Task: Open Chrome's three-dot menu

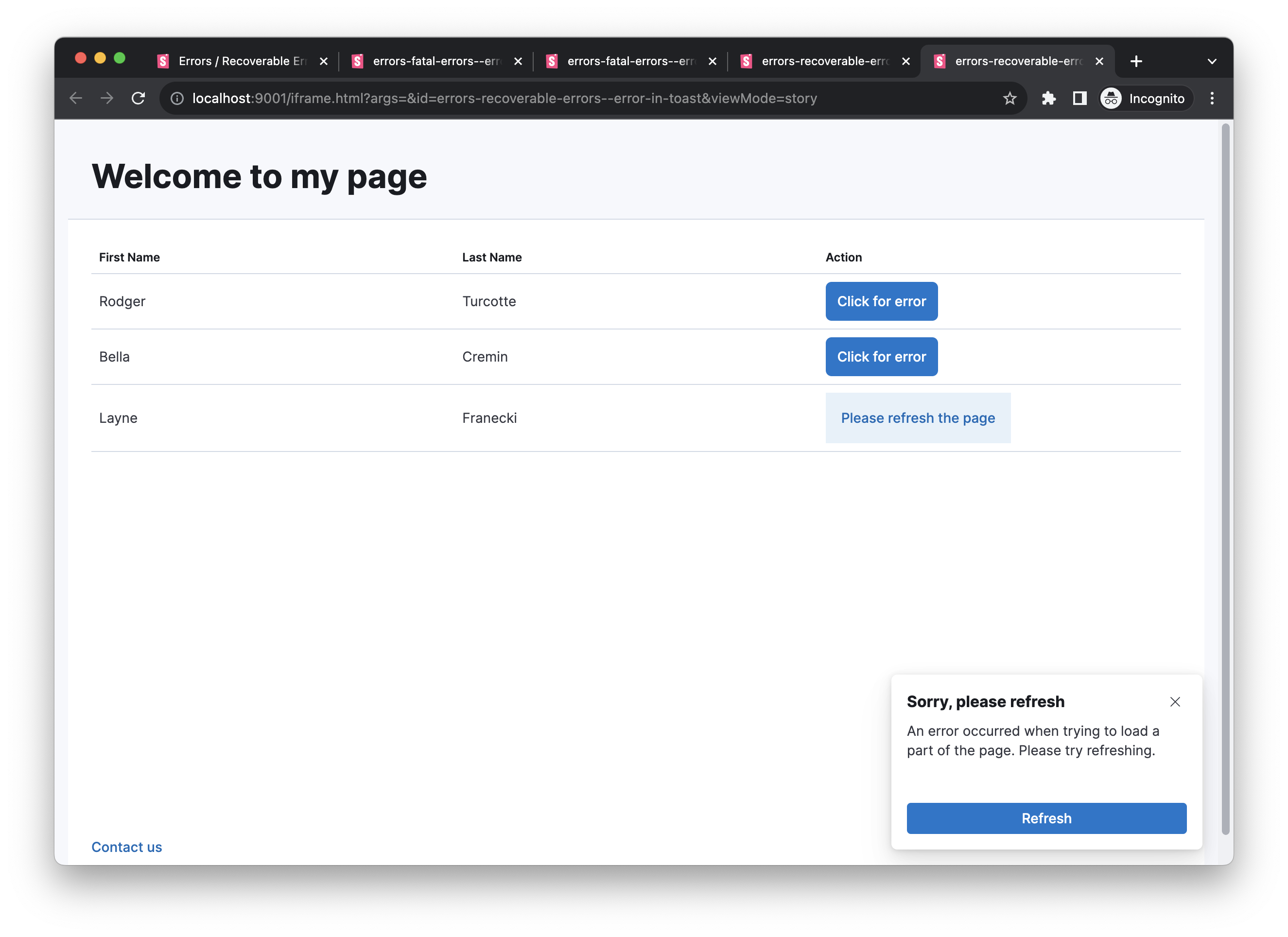Action: click(1212, 98)
